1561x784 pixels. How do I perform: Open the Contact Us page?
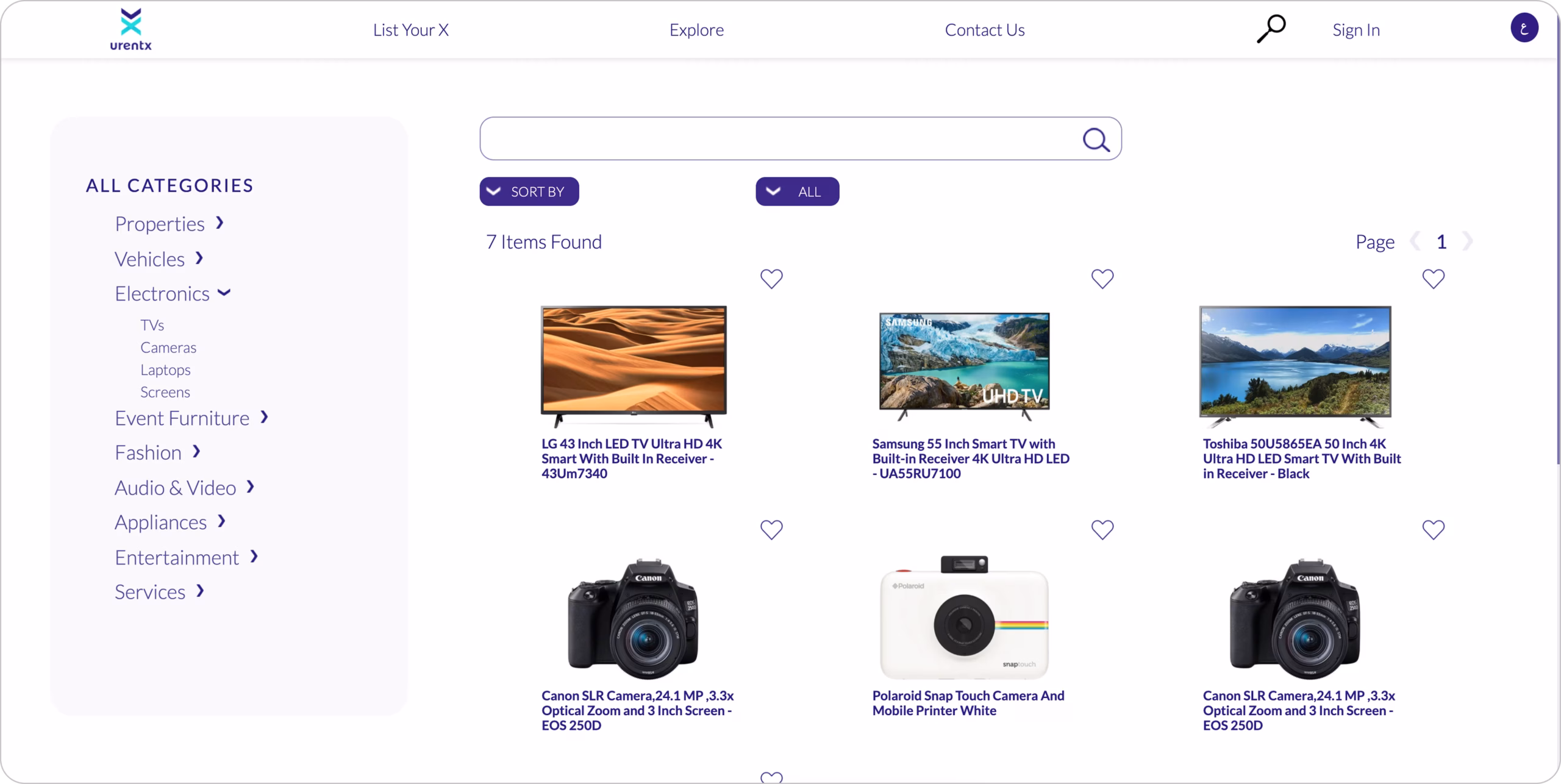(x=984, y=30)
